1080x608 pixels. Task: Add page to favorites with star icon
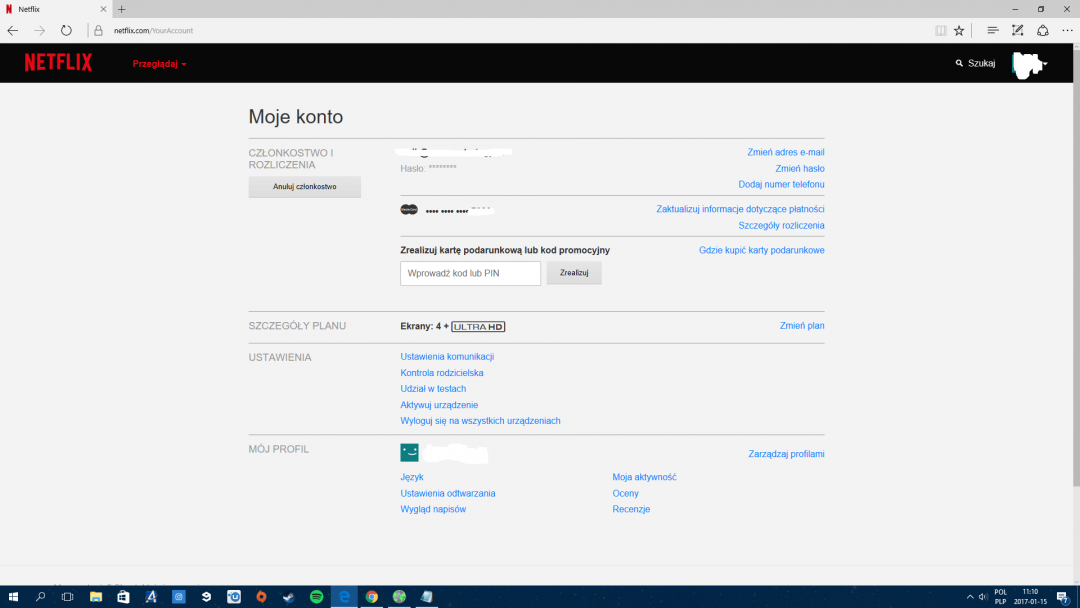(959, 31)
